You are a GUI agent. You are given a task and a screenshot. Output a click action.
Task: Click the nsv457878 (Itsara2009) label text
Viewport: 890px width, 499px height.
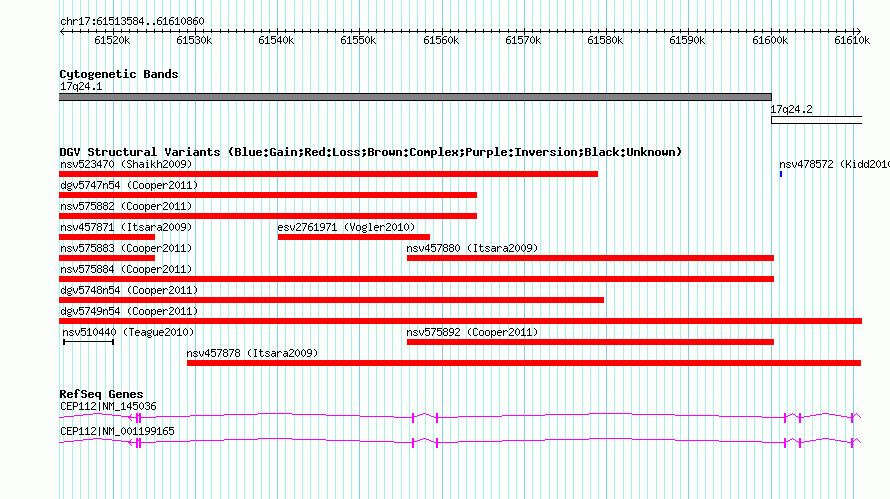(x=253, y=353)
